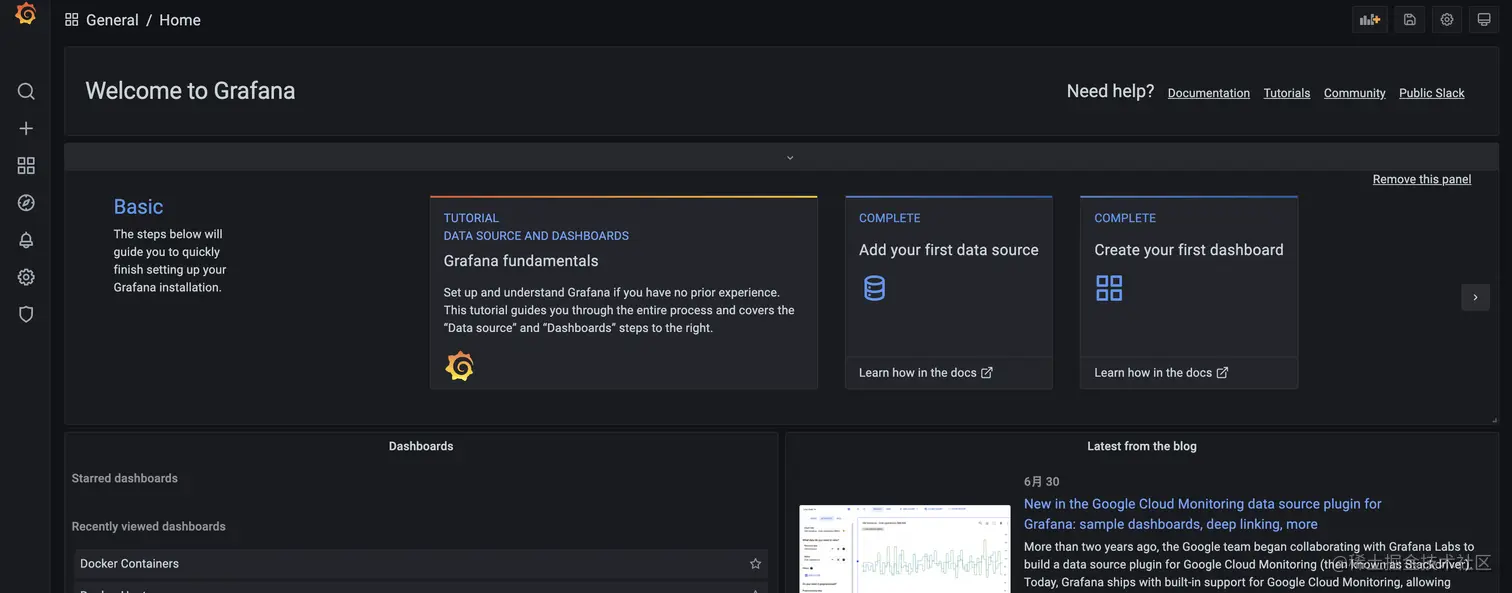This screenshot has height=593, width=1512.
Task: Open the Google Cloud Monitoring blog post title
Action: click(1203, 514)
